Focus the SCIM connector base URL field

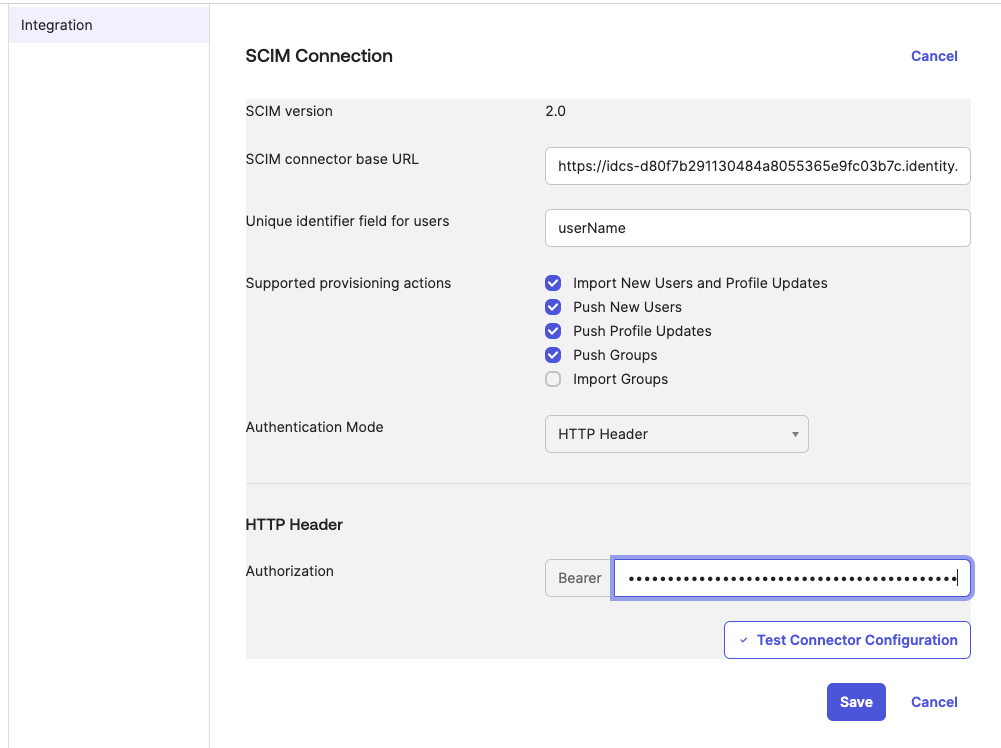coord(757,167)
